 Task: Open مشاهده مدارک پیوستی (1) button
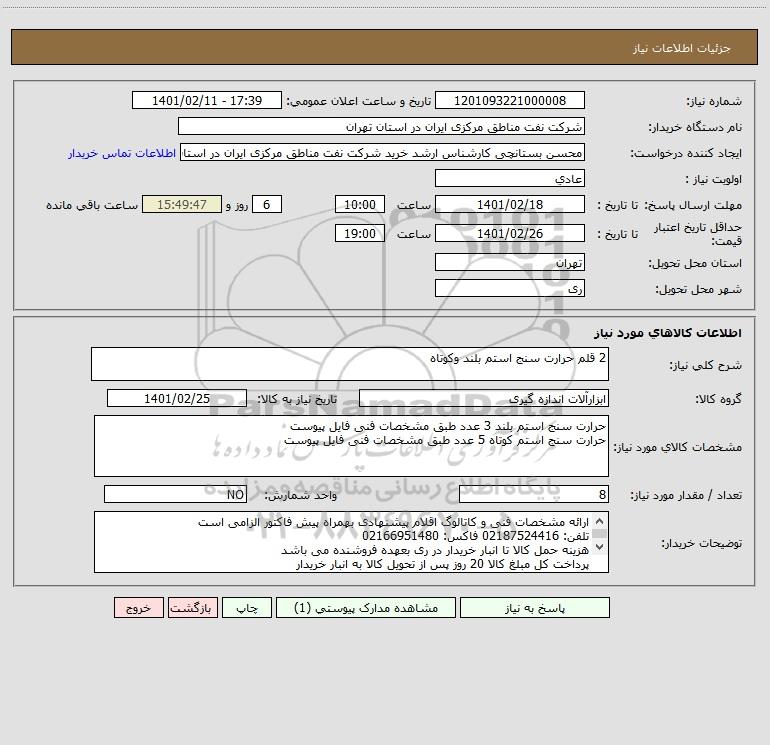(x=366, y=608)
